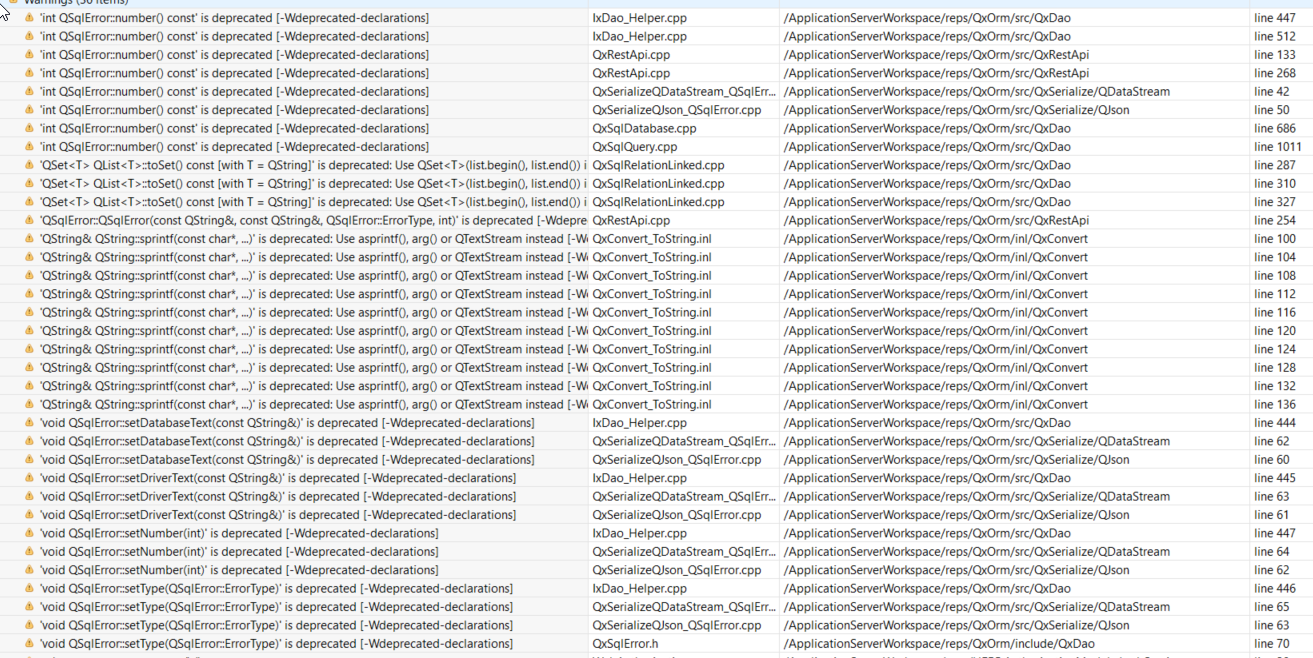Select the 'line 124' cell
1313x658 pixels.
click(1274, 350)
